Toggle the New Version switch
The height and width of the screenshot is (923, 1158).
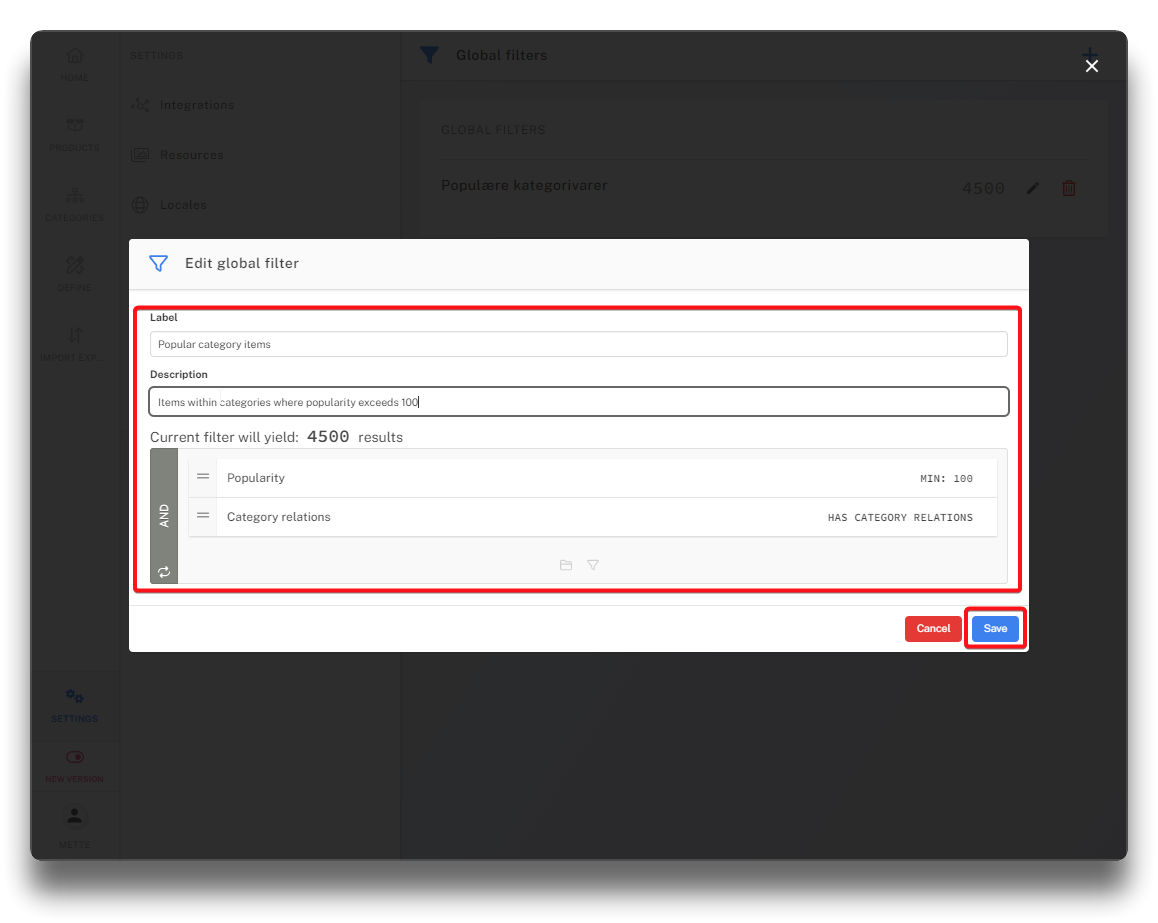[x=75, y=757]
